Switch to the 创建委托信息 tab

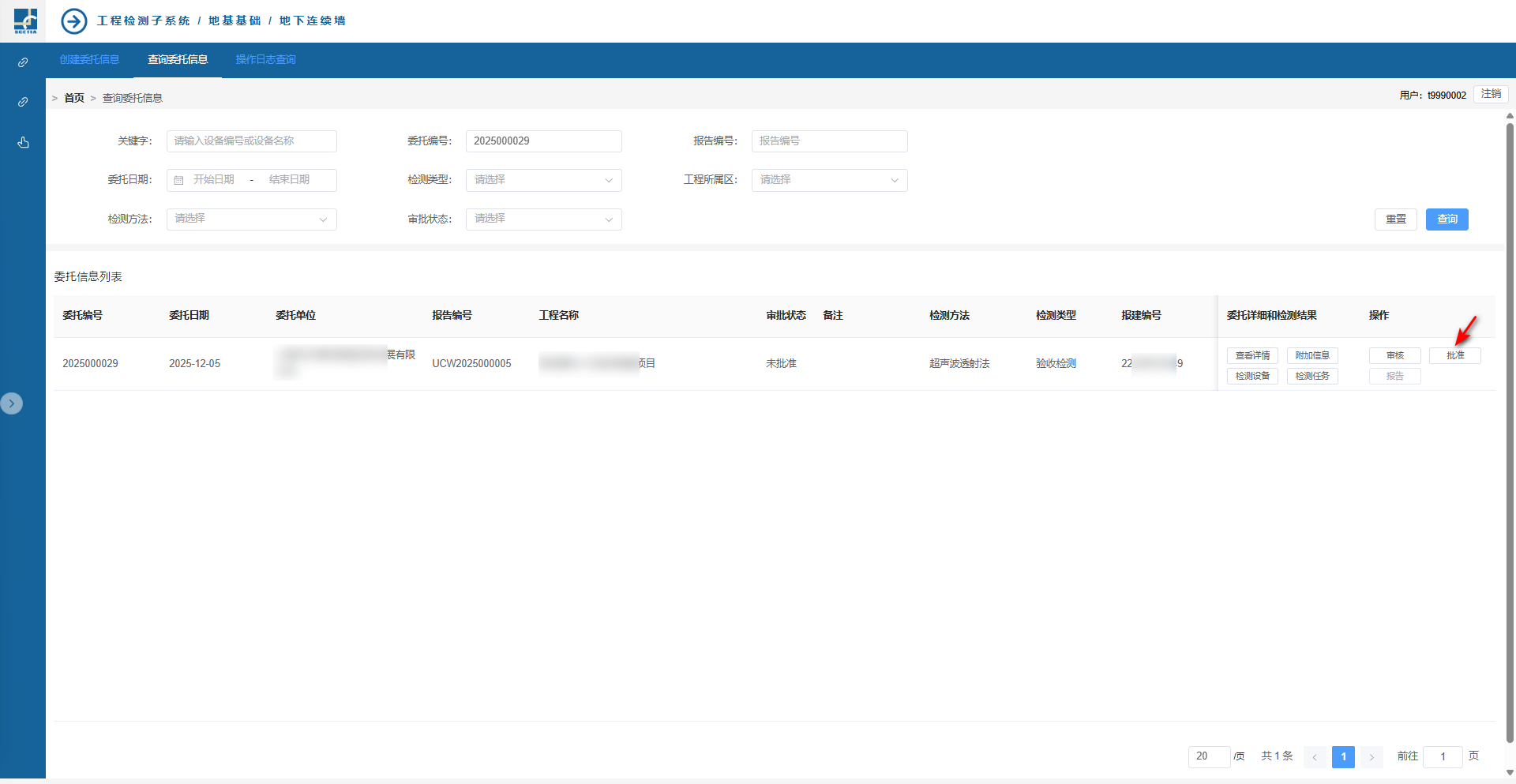coord(89,60)
